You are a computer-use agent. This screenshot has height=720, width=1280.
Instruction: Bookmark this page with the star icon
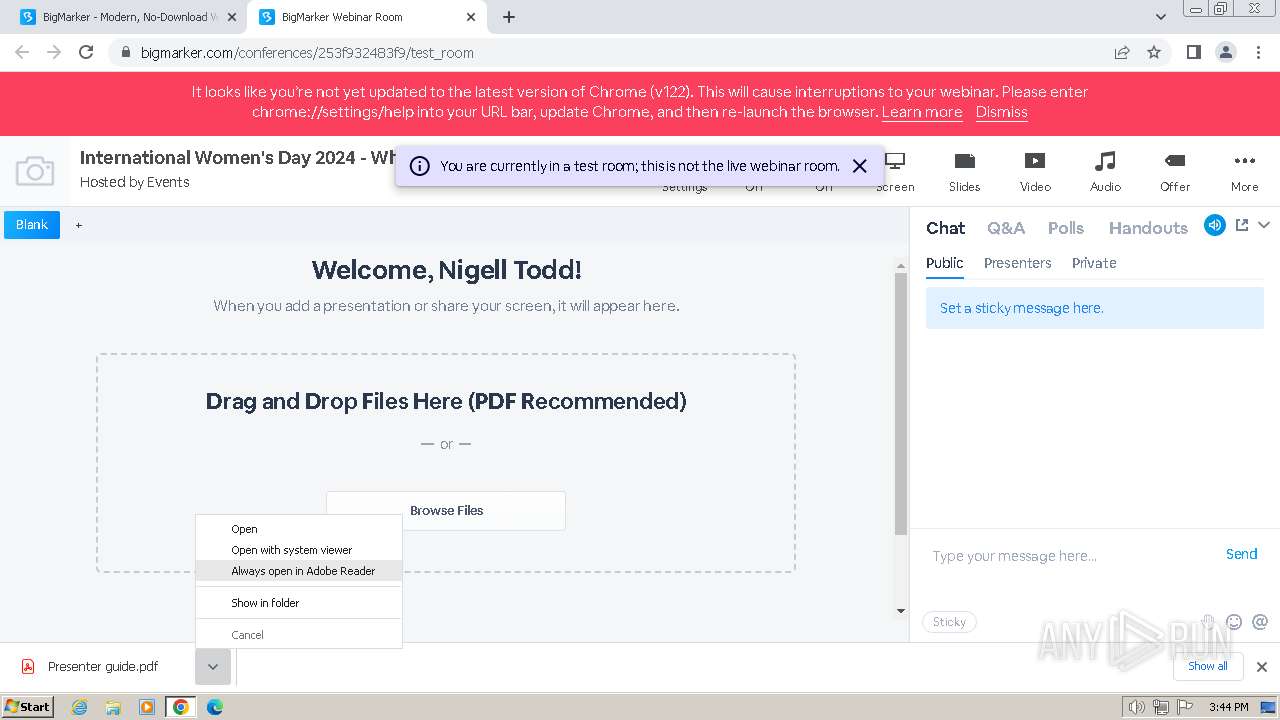click(1154, 52)
